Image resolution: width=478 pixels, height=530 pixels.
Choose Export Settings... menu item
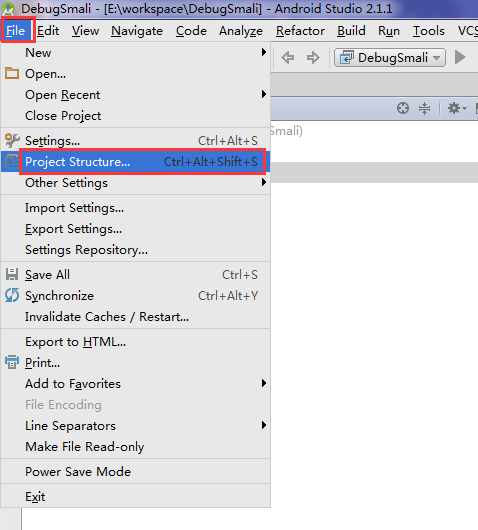[135, 228]
